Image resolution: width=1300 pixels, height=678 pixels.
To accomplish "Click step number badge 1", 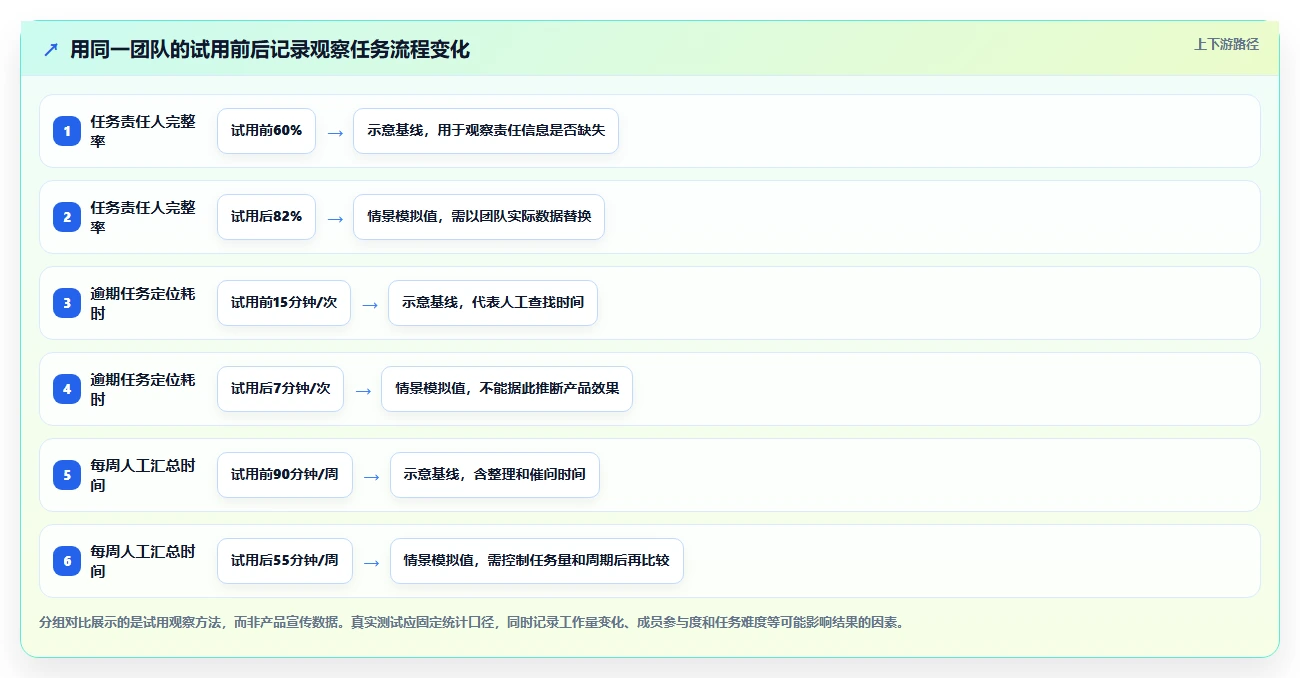I will coord(67,131).
